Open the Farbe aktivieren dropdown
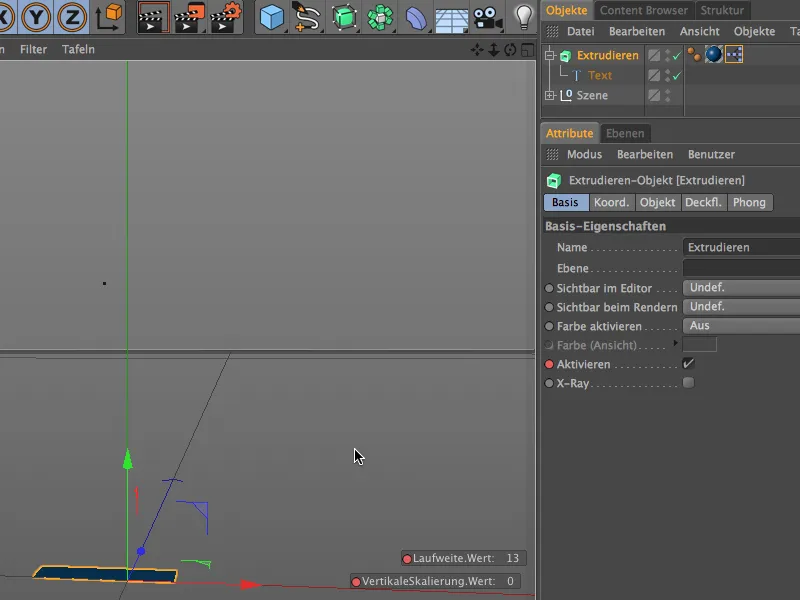This screenshot has width=800, height=600. point(741,326)
